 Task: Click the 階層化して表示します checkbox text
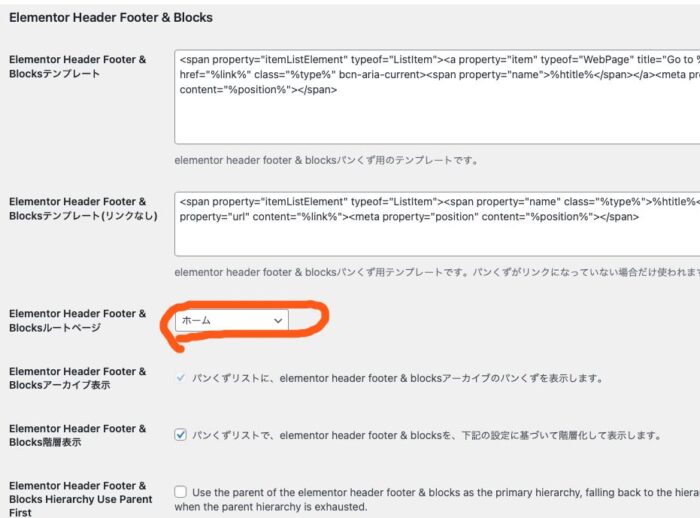(x=425, y=435)
